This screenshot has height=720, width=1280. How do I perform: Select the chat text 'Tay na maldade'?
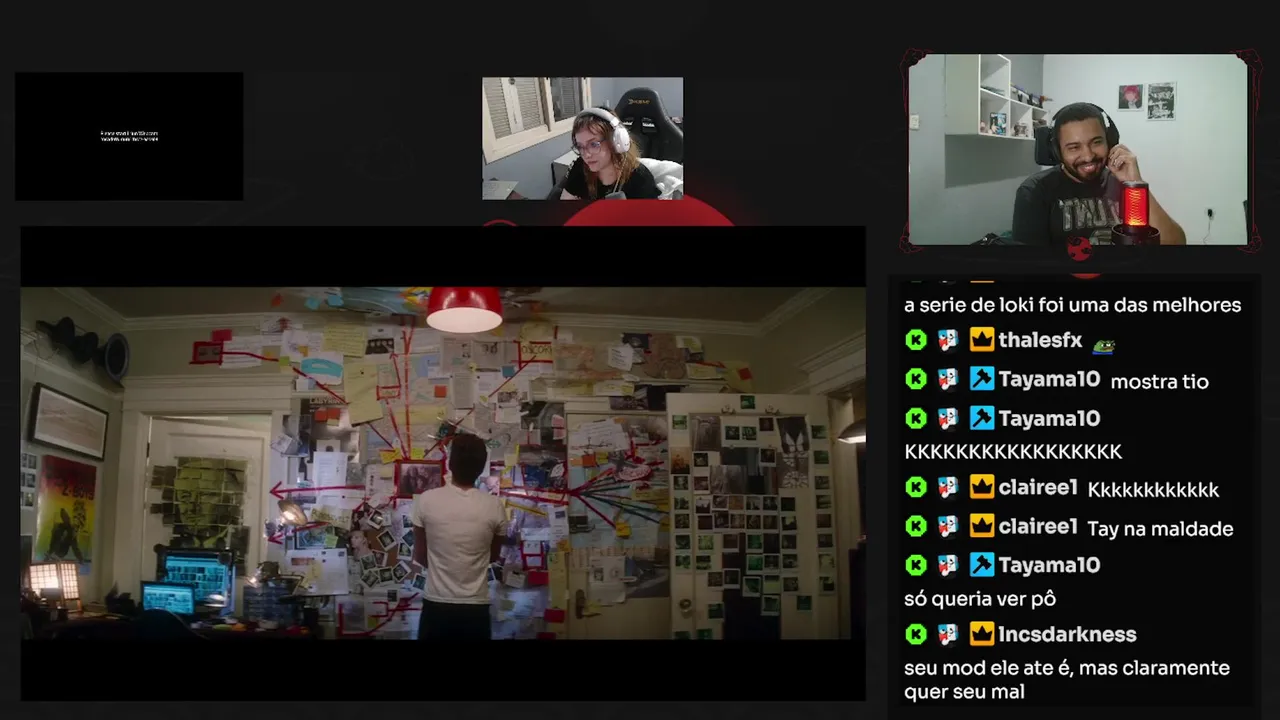[x=1160, y=529]
